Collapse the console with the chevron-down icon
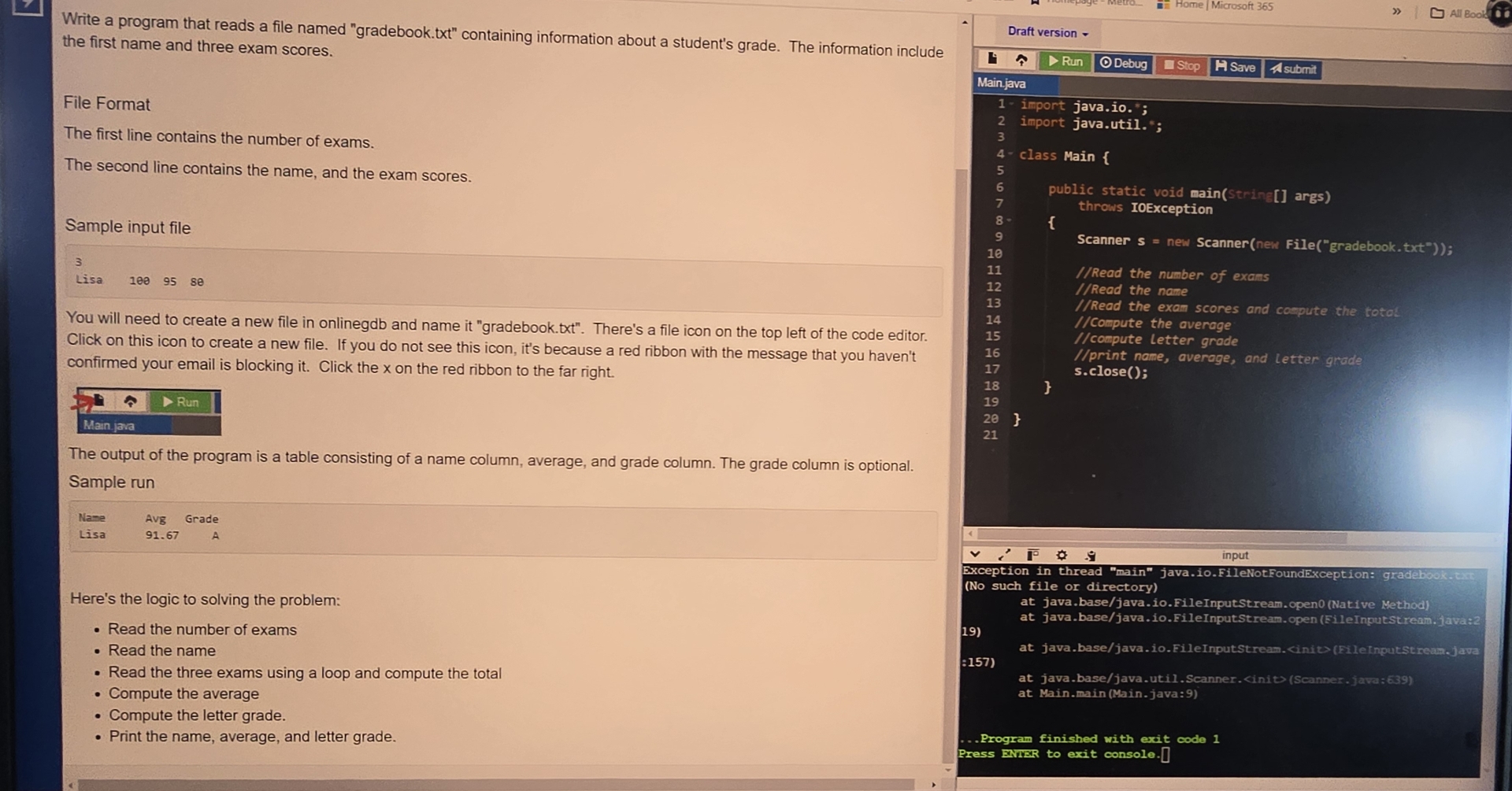This screenshot has width=1512, height=791. (975, 555)
